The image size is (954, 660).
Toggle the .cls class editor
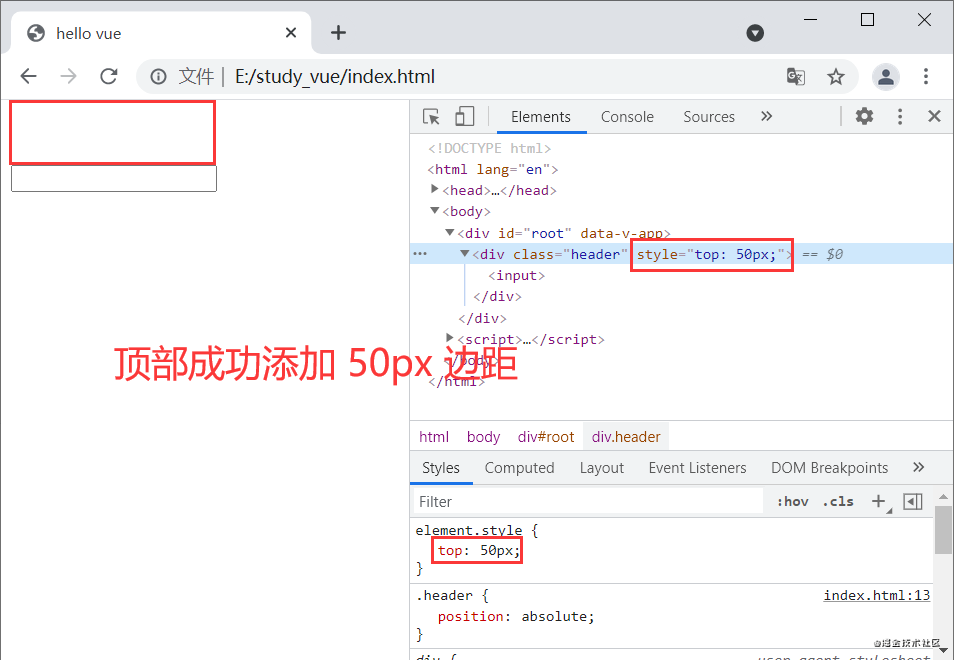pos(838,501)
